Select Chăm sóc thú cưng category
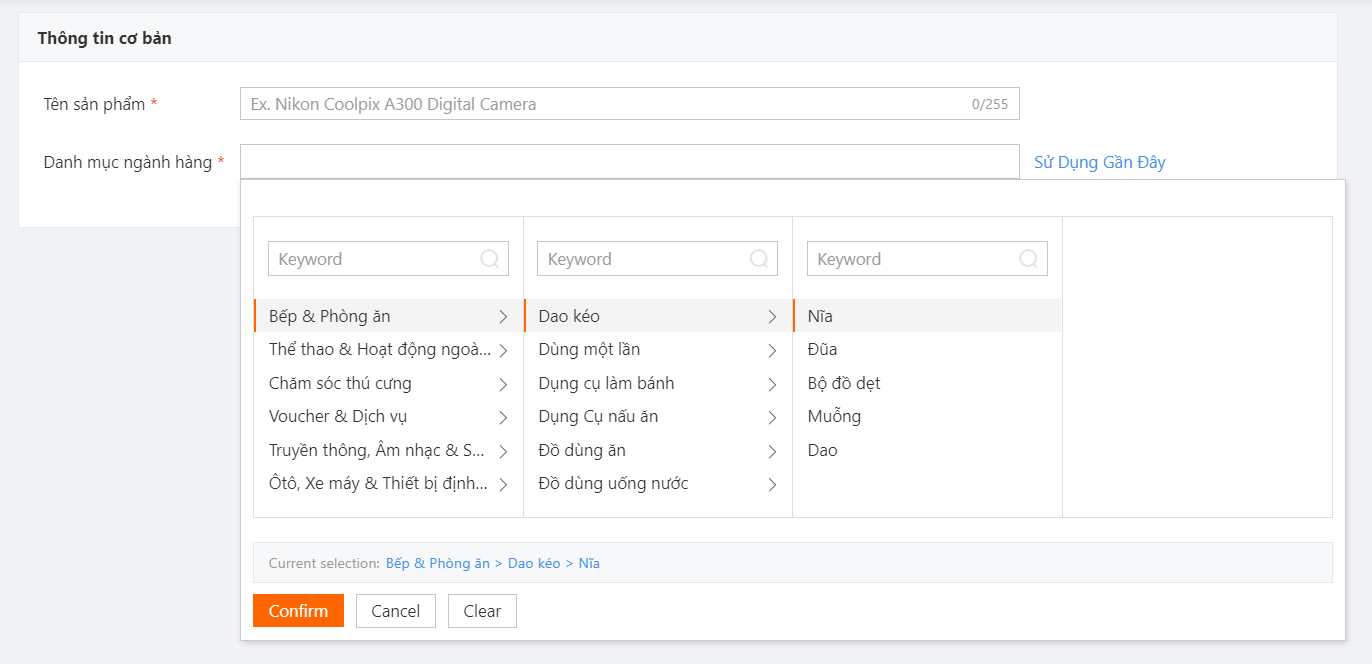1372x664 pixels. (x=340, y=383)
